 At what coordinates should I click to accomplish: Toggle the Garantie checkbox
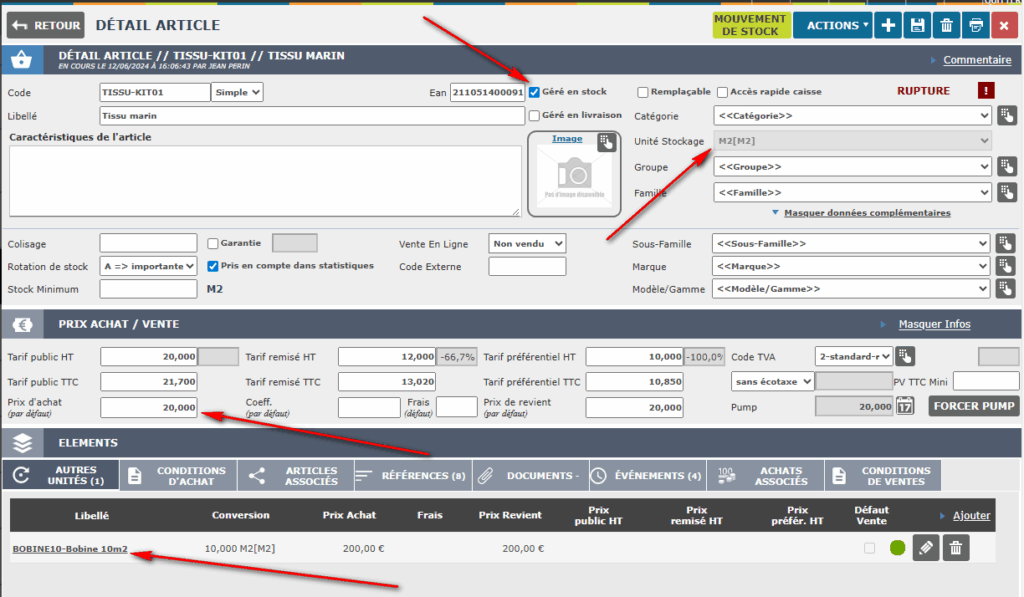click(213, 243)
